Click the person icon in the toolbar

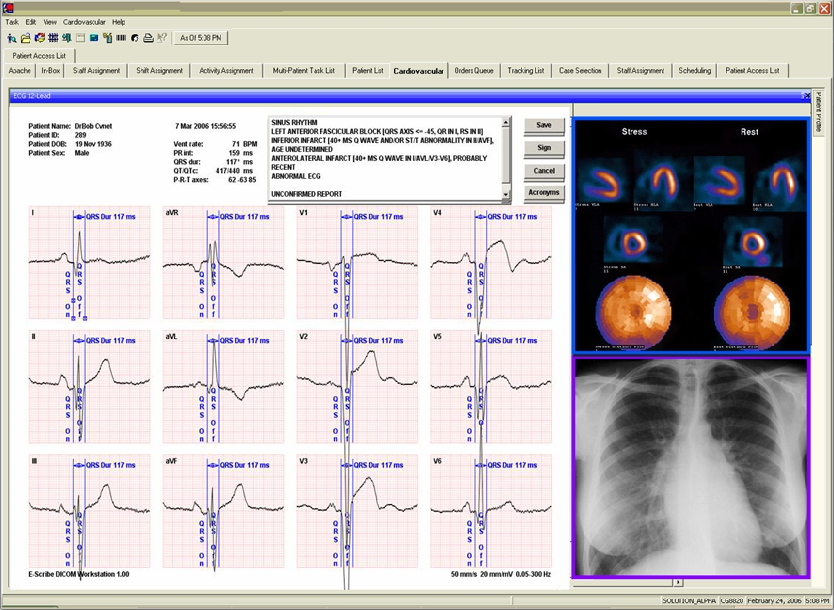[11, 38]
